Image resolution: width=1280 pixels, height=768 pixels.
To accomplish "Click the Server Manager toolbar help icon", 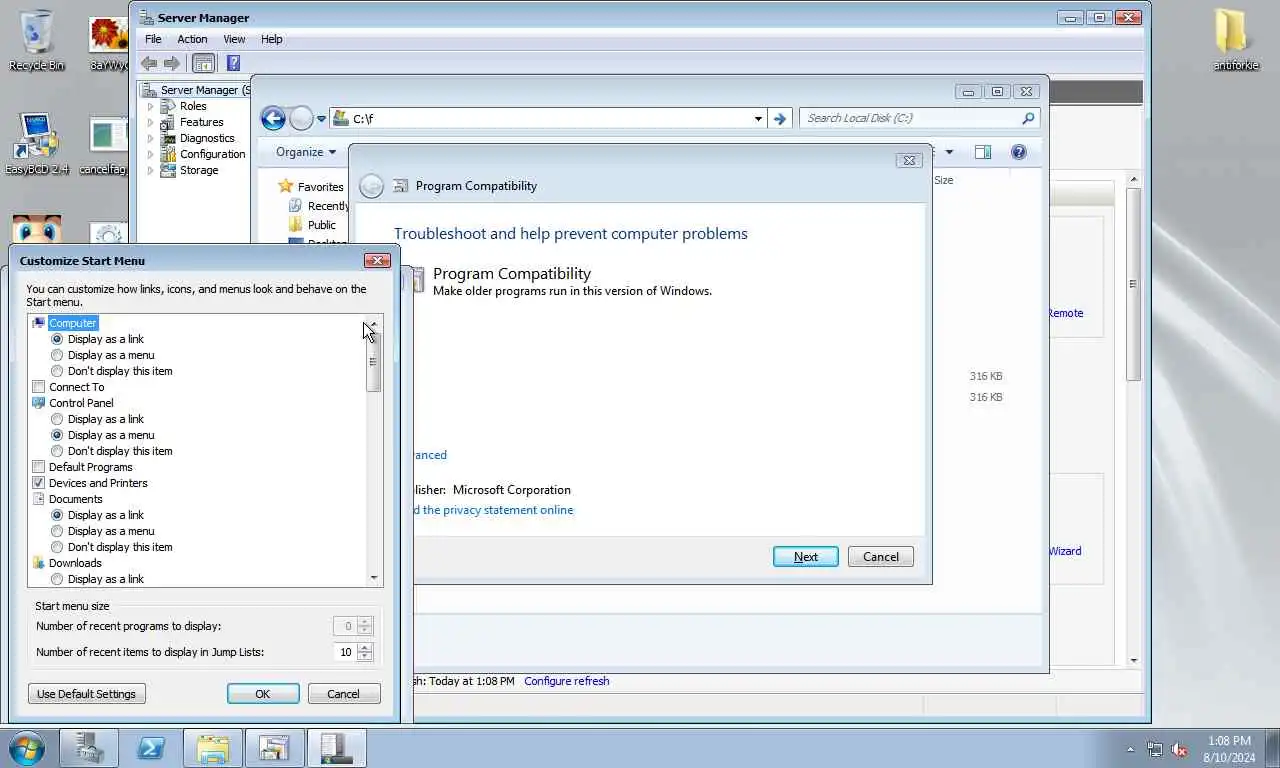I will (233, 63).
